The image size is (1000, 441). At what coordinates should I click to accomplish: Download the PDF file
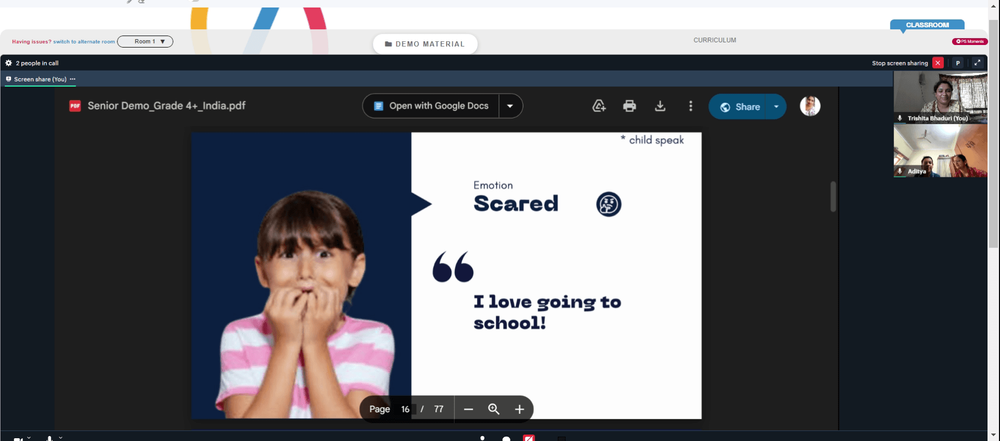tap(660, 106)
